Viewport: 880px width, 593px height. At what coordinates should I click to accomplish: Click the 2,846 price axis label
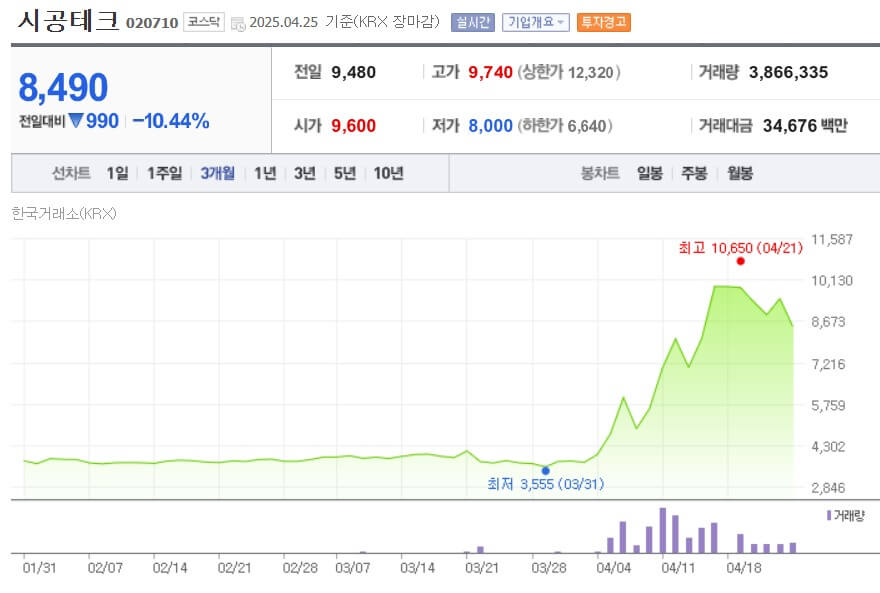(828, 488)
